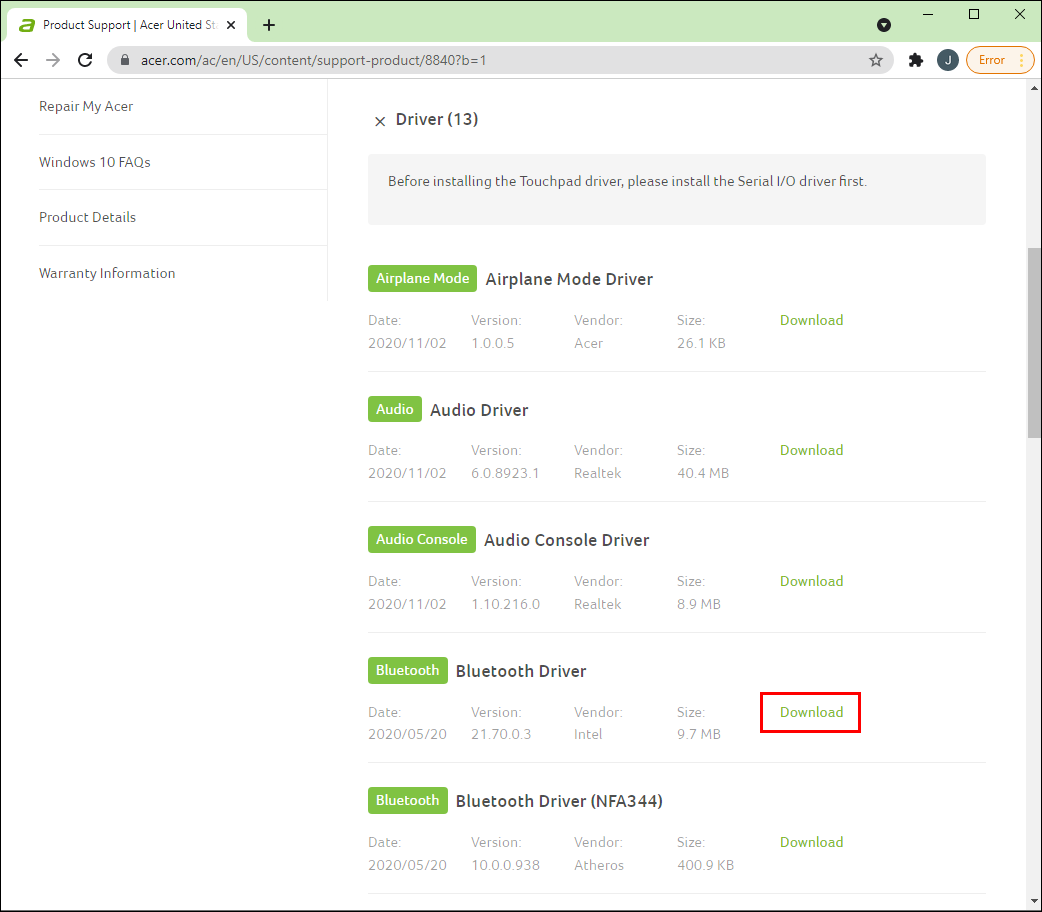
Task: Click the Error update button
Action: click(x=999, y=60)
